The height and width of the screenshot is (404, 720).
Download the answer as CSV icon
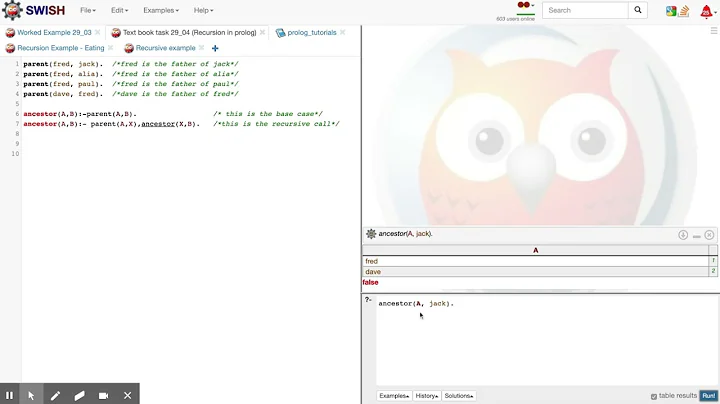pyautogui.click(x=683, y=235)
